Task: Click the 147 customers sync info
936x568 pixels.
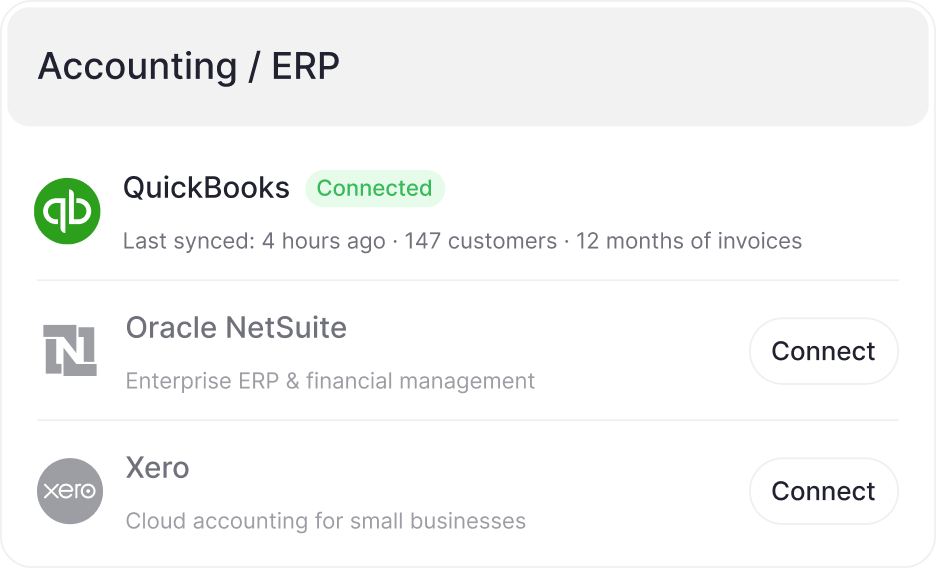Action: tap(480, 241)
